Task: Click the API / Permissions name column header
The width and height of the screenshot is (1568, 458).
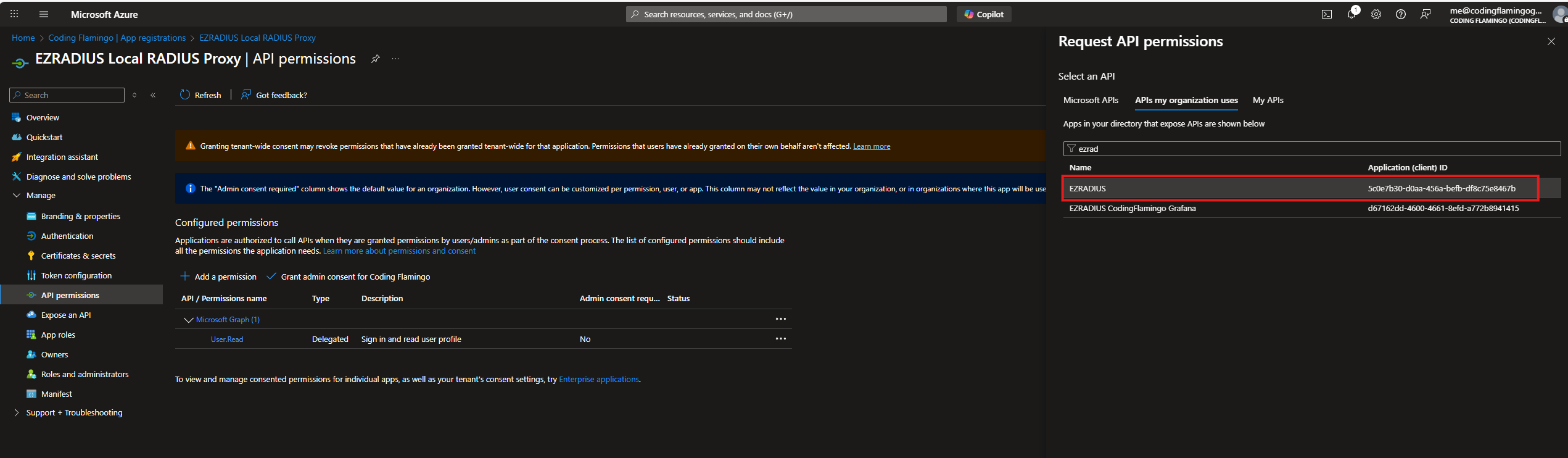Action: pos(224,298)
